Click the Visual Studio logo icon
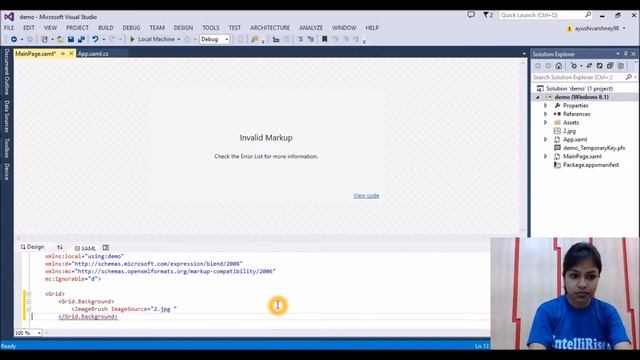Image resolution: width=640 pixels, height=360 pixels. coord(9,17)
